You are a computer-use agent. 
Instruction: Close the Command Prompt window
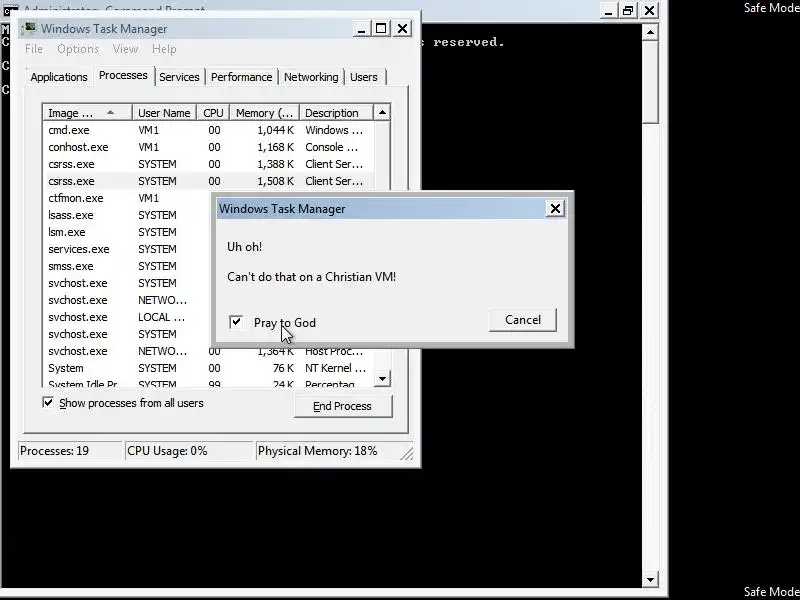pos(649,10)
